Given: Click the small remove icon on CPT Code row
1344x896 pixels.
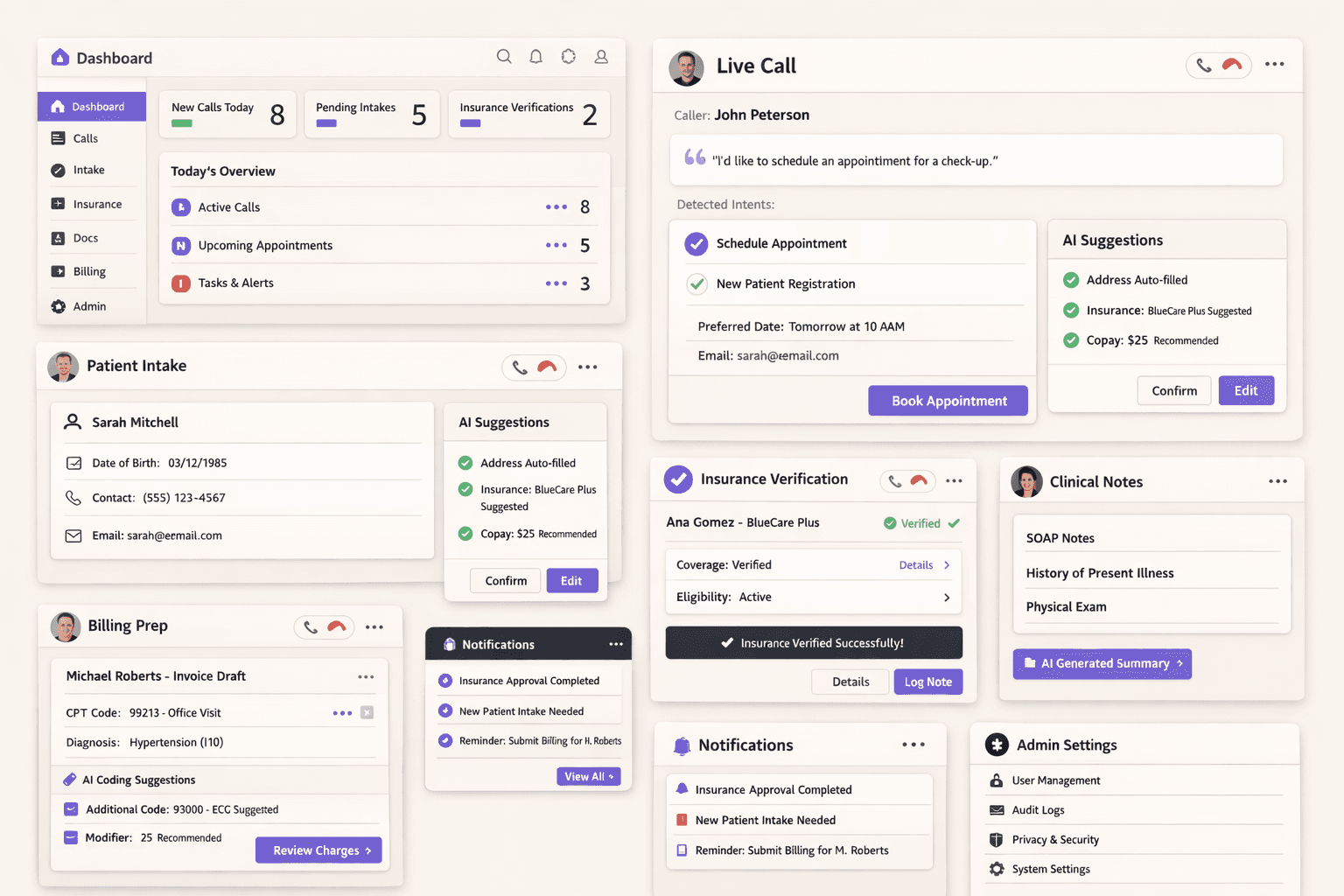Looking at the screenshot, I should point(367,712).
